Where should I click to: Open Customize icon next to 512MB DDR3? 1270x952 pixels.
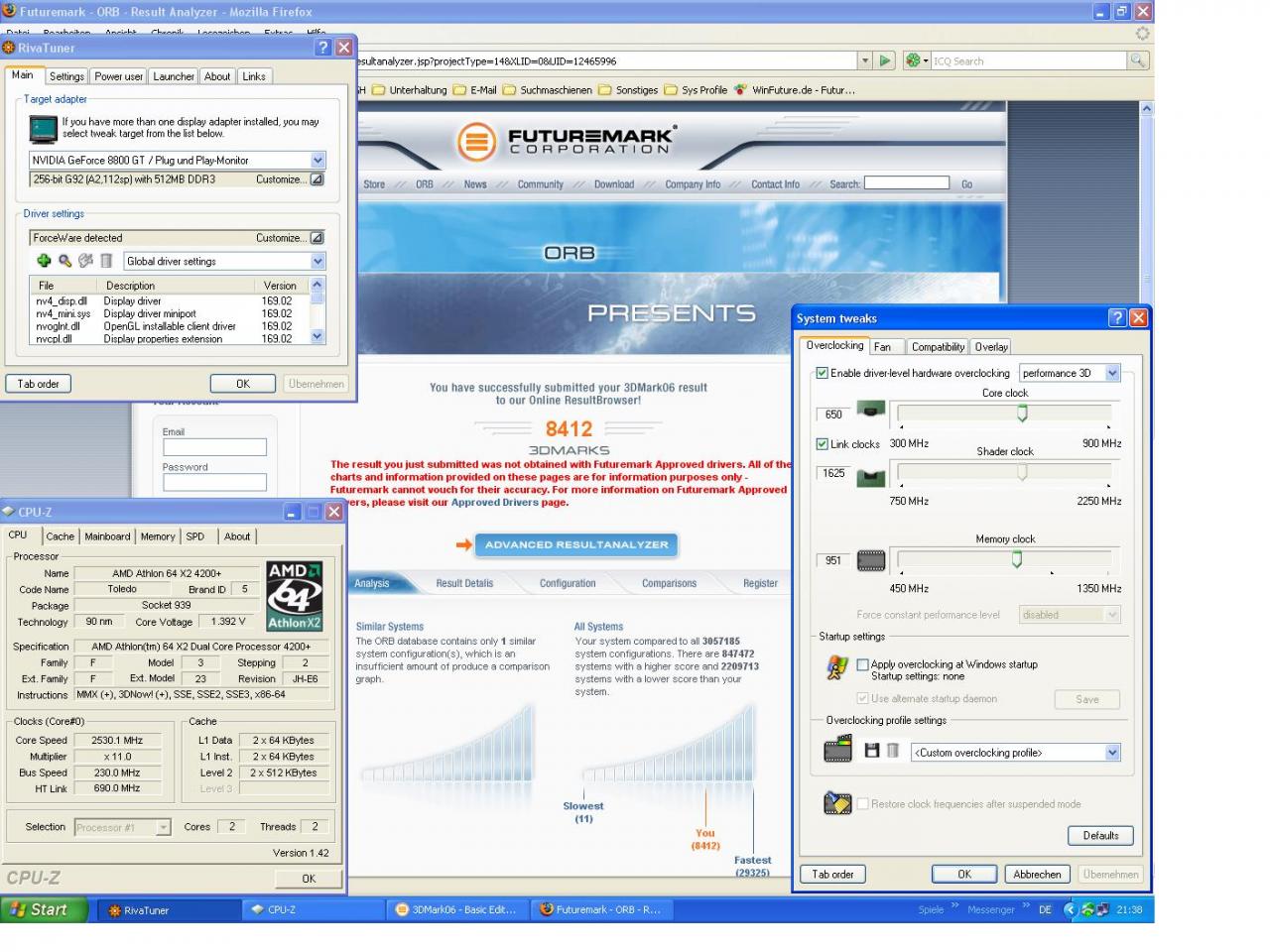point(317,179)
